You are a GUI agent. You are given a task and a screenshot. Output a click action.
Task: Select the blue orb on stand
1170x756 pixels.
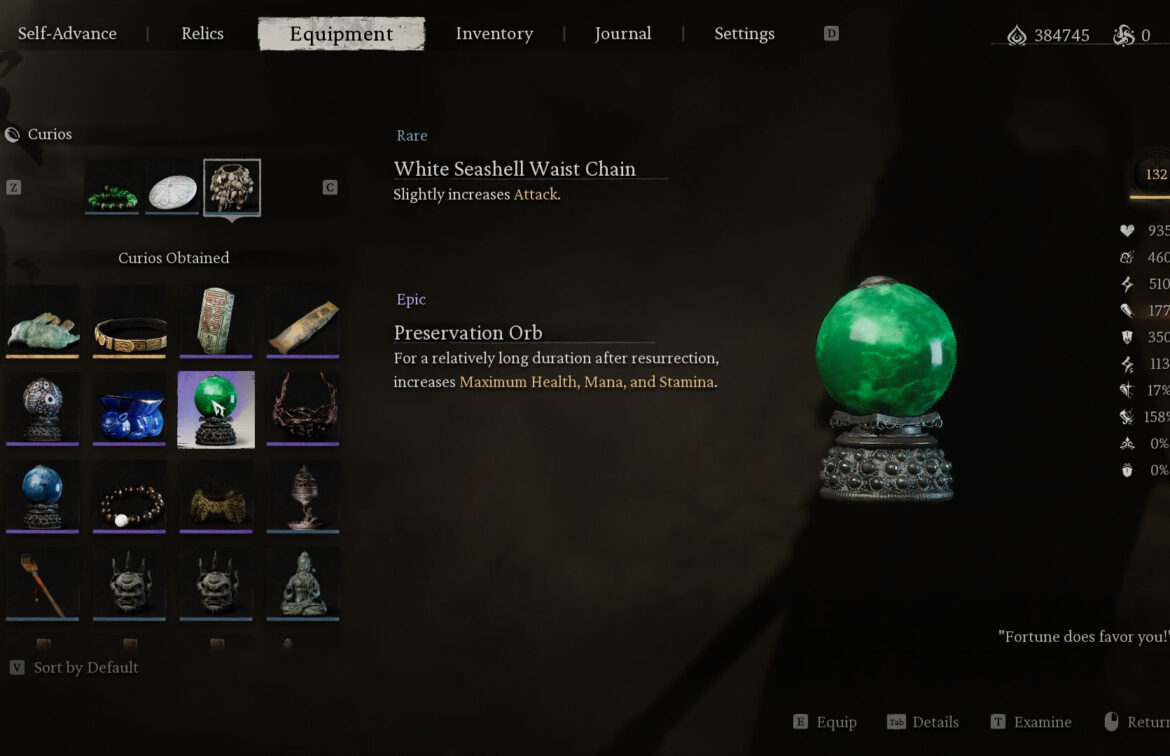pos(43,497)
